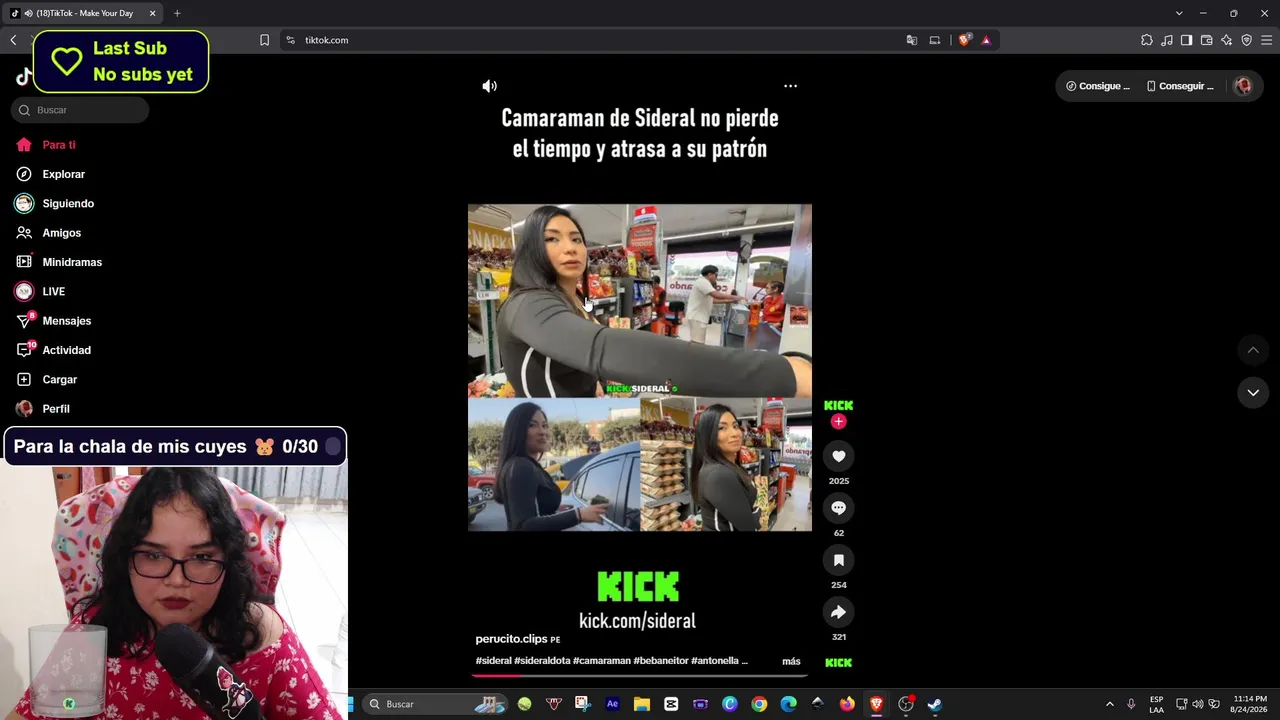Image resolution: width=1280 pixels, height=720 pixels.
Task: Bookmark this page in the browser toolbar
Action: (x=264, y=40)
